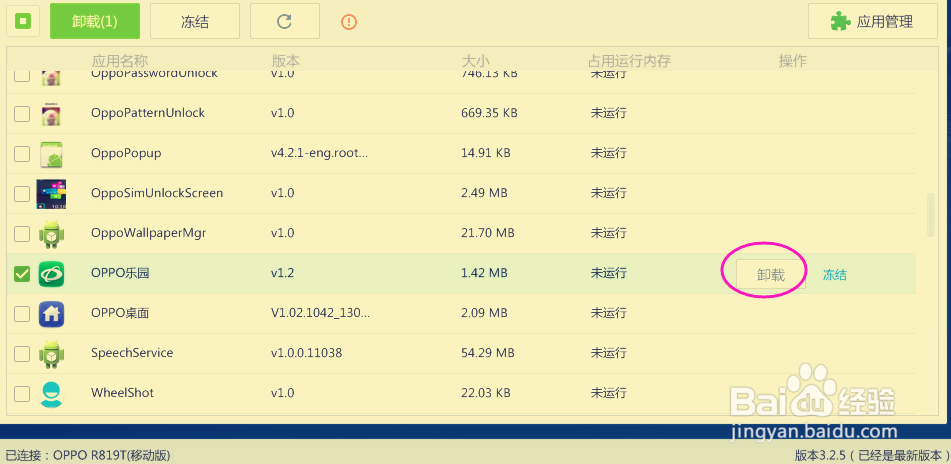Click the 已连接：OPPO R819T device status
The image size is (951, 464).
[88, 455]
